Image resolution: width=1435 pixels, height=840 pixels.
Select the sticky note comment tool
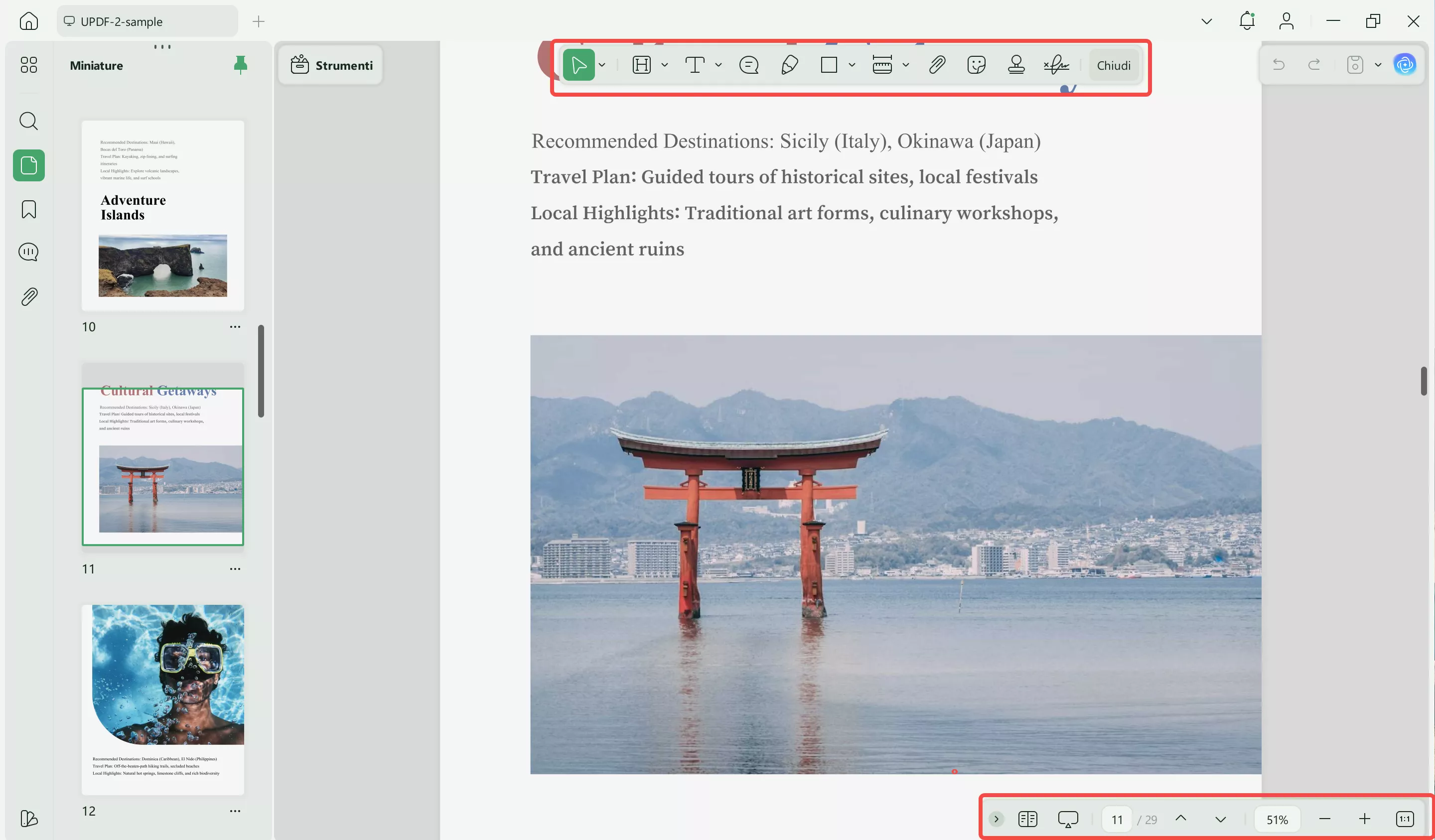pyautogui.click(x=748, y=65)
